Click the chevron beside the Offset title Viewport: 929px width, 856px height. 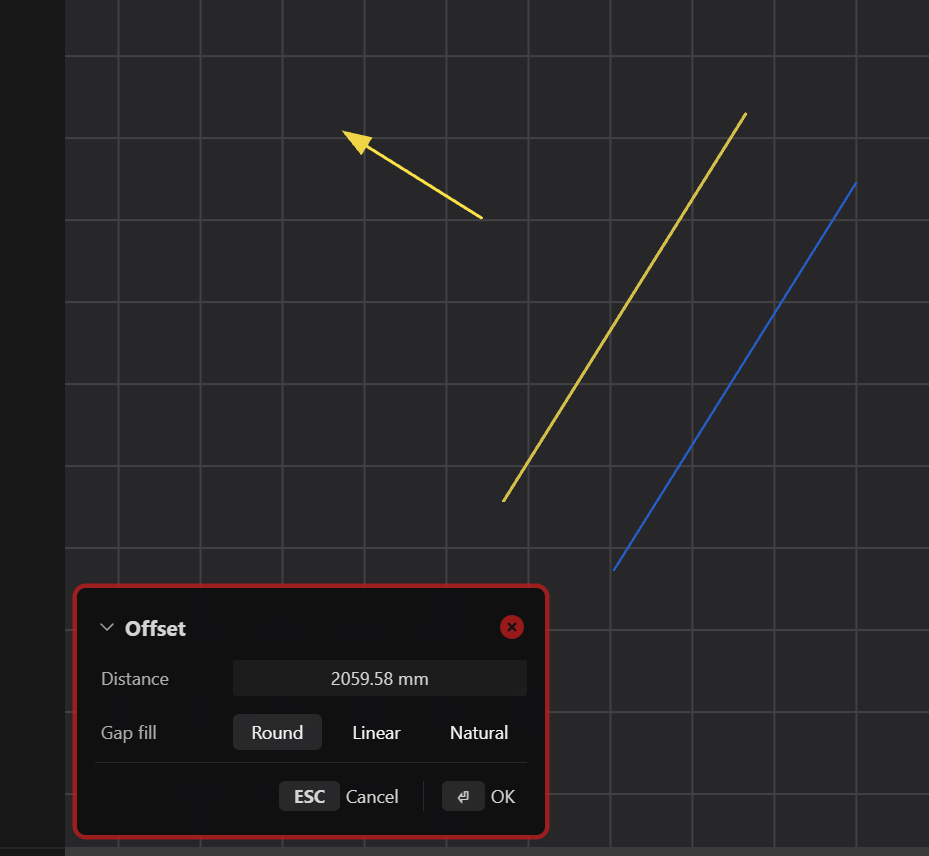click(107, 628)
